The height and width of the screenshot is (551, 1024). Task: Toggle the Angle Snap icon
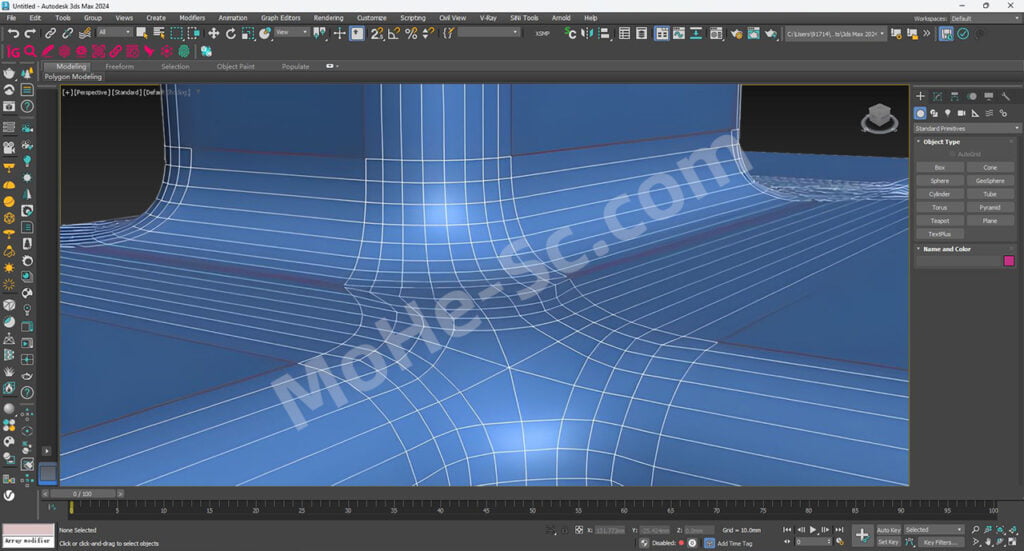[x=394, y=33]
